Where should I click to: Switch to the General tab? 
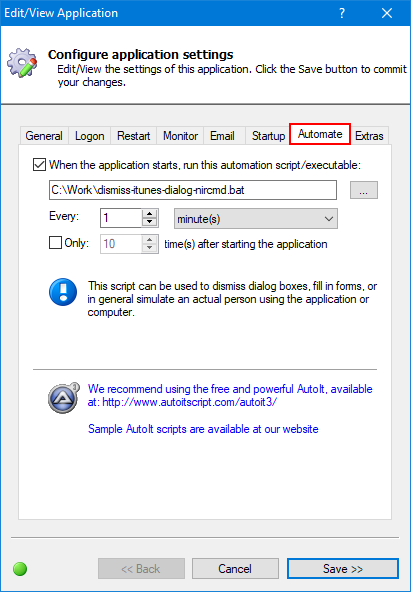point(44,136)
